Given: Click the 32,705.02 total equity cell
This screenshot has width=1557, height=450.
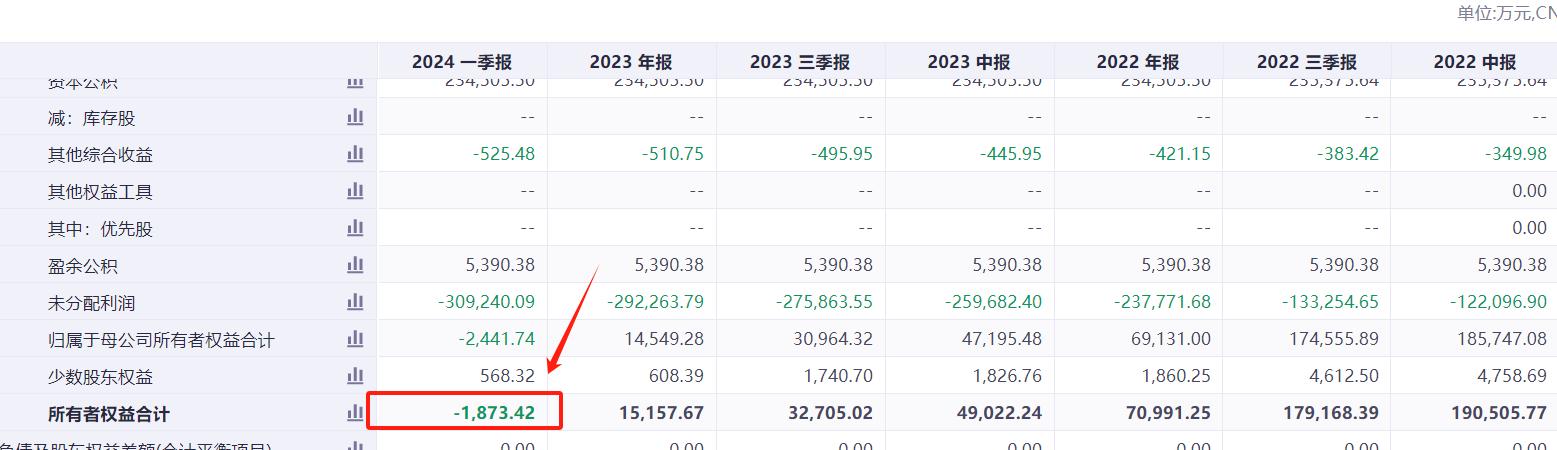Looking at the screenshot, I should point(830,414).
